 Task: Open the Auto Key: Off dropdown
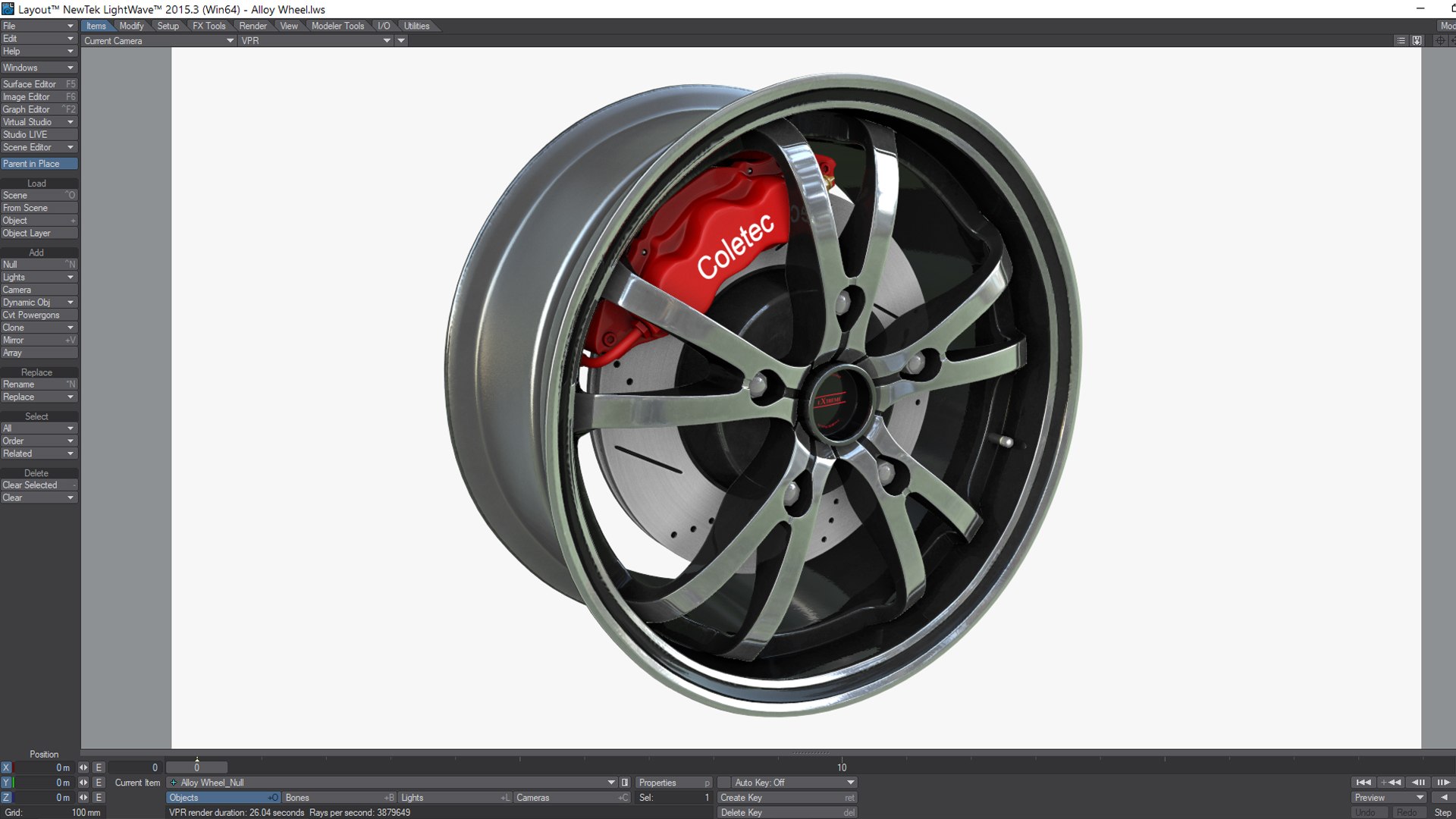[794, 783]
